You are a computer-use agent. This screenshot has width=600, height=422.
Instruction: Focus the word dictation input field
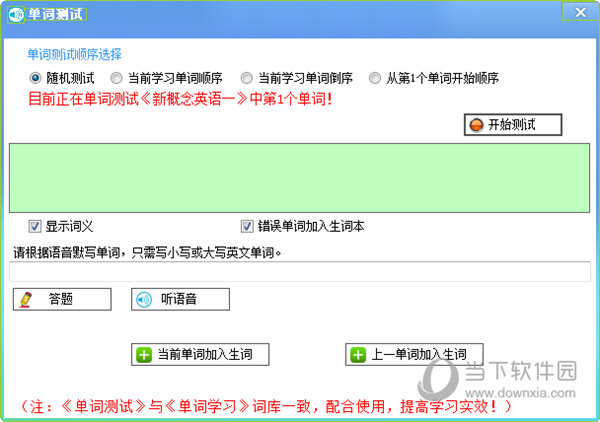coord(300,272)
